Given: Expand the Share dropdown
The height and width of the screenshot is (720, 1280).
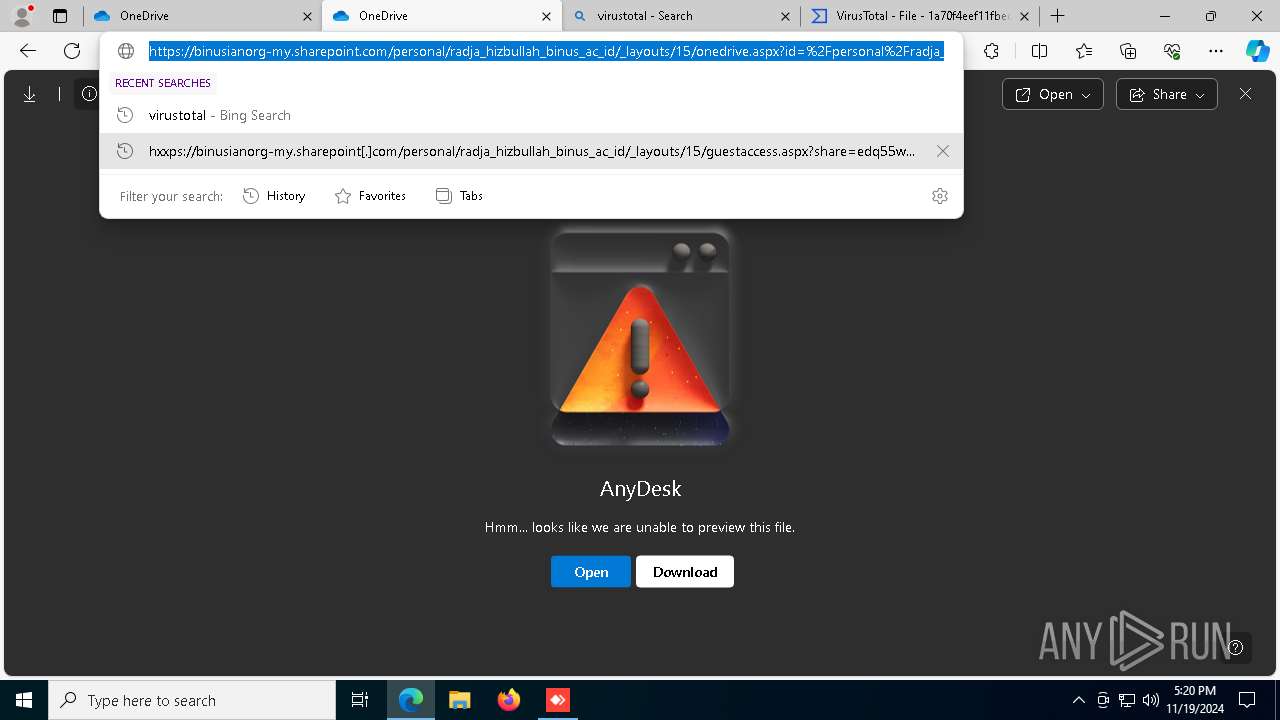Looking at the screenshot, I should (x=1167, y=94).
